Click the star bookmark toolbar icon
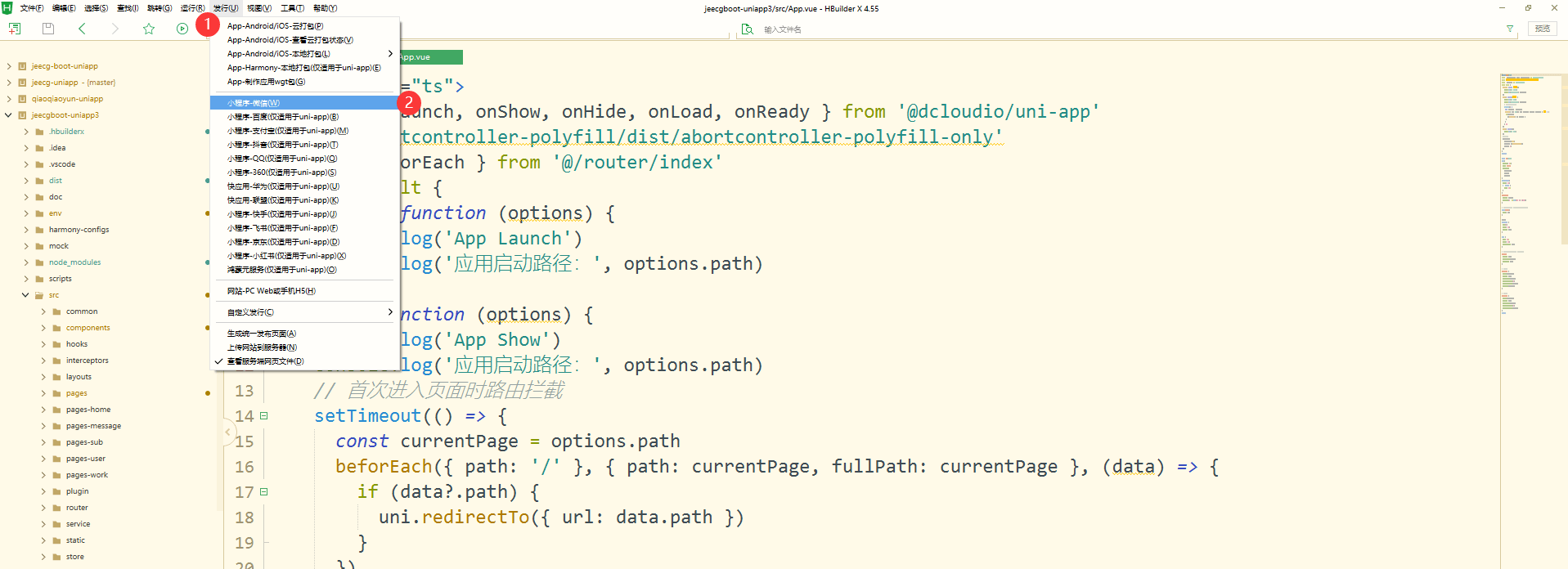Screen dimensions: 1568x569 149,29
